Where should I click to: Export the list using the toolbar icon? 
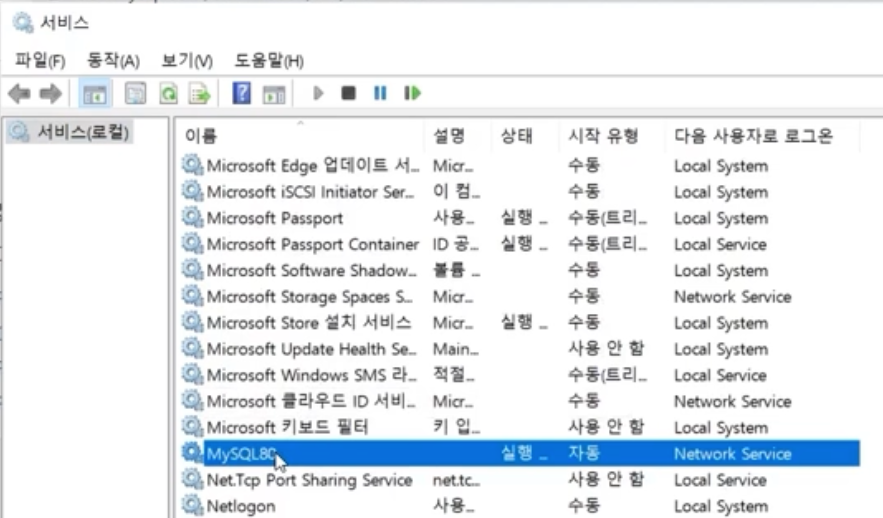200,93
